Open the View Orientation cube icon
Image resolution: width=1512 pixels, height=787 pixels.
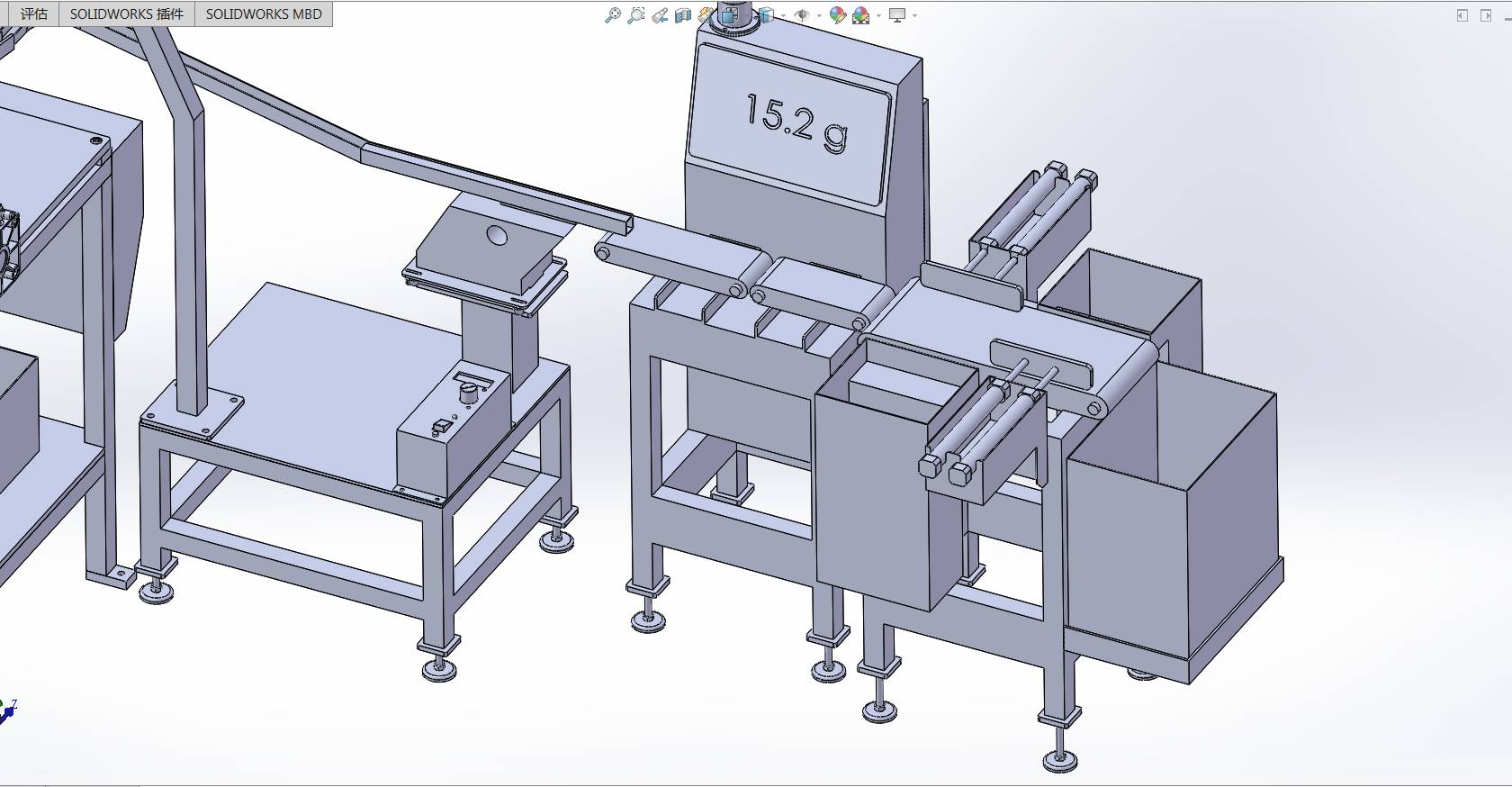pyautogui.click(x=730, y=15)
